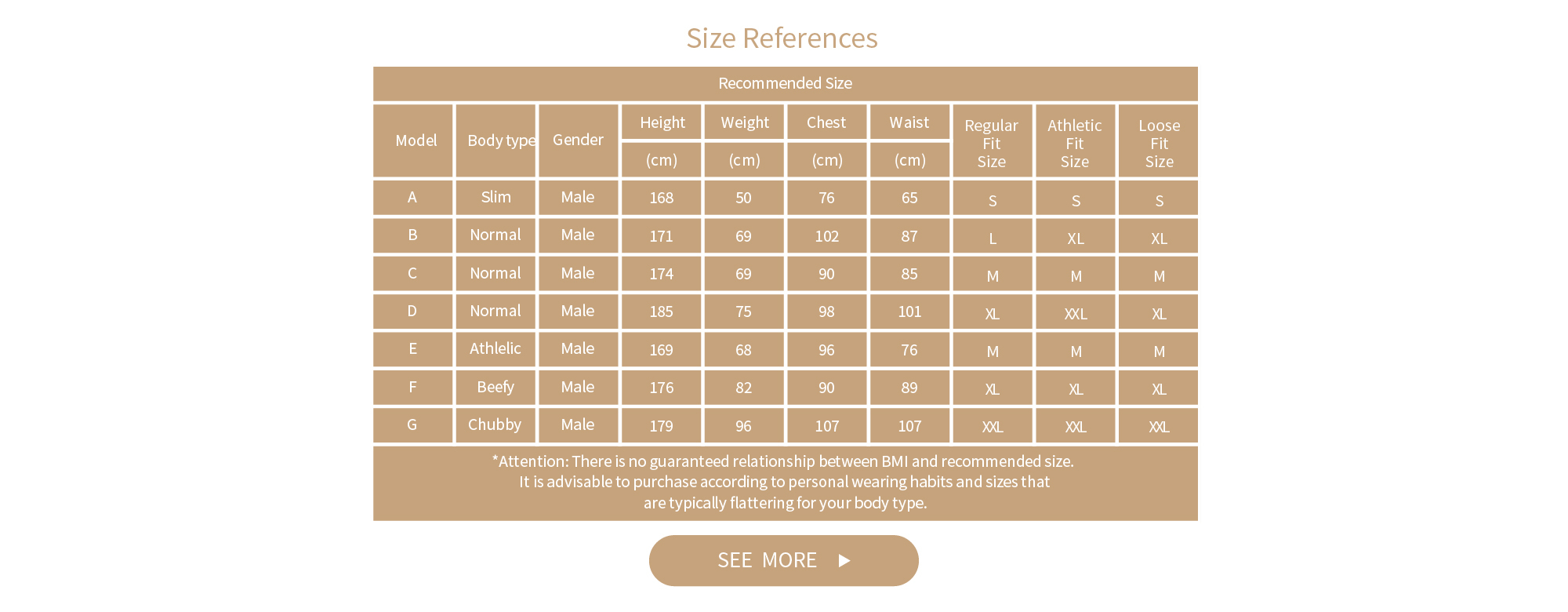The width and height of the screenshot is (1568, 612).
Task: Select the Slim body type cell
Action: 495,198
